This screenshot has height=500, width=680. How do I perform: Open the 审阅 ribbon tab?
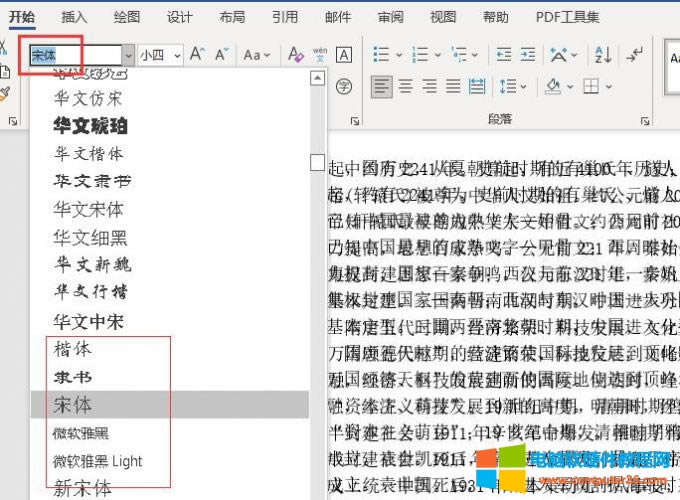tap(391, 17)
